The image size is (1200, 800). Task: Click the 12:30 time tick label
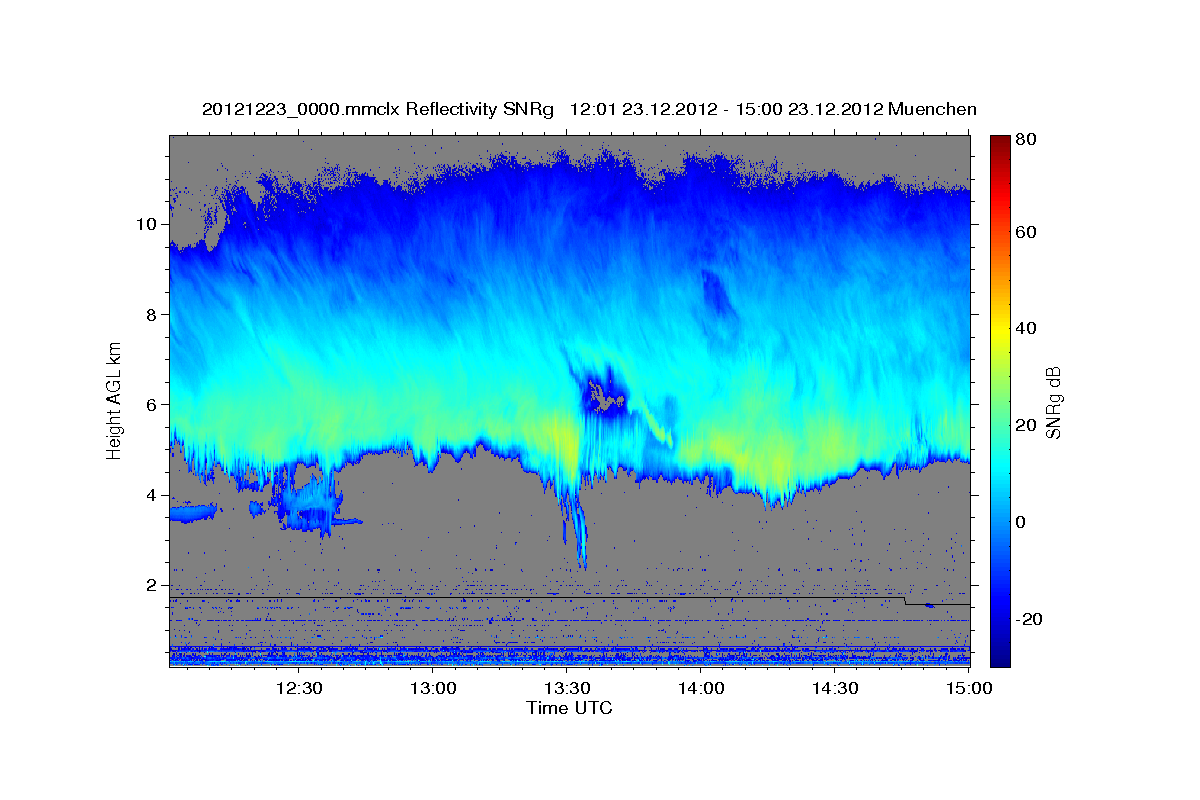click(299, 688)
